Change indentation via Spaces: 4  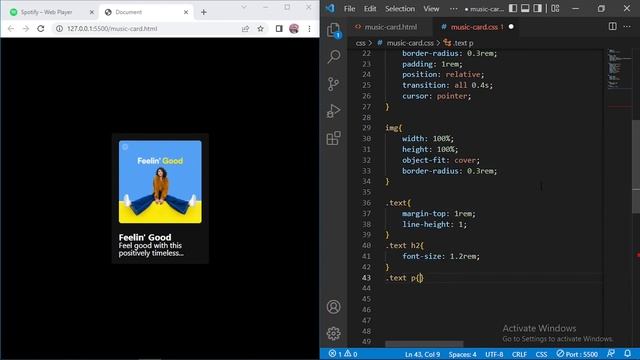(462, 354)
